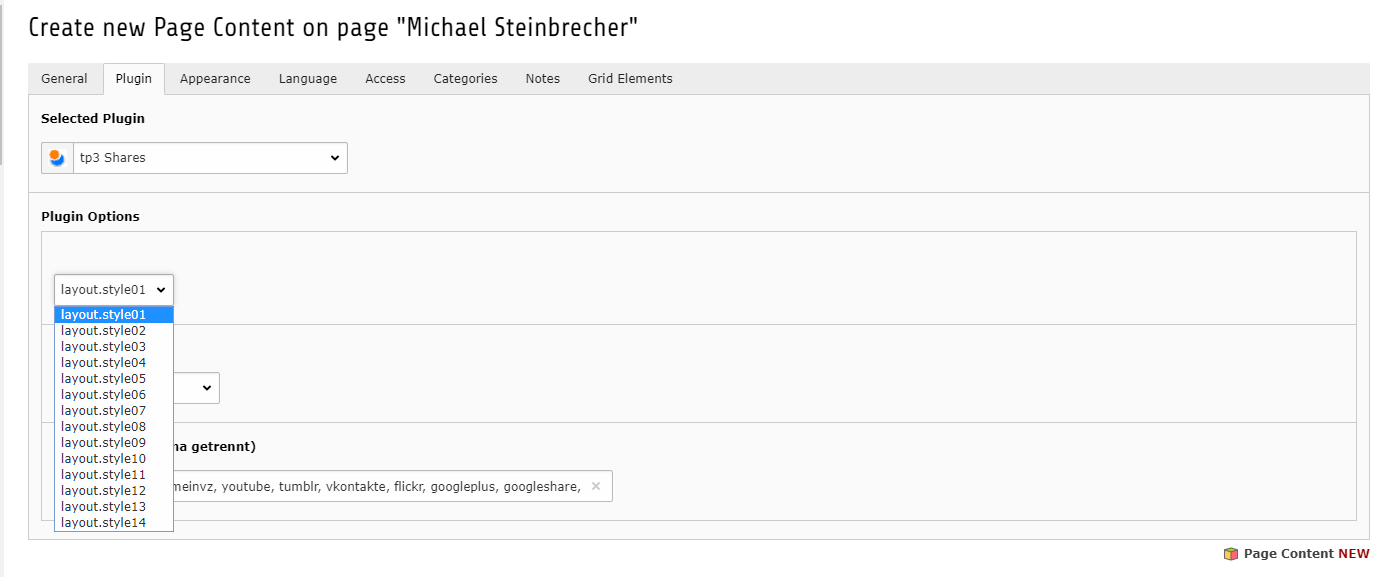Switch to the General tab
1373x577 pixels.
click(x=64, y=79)
